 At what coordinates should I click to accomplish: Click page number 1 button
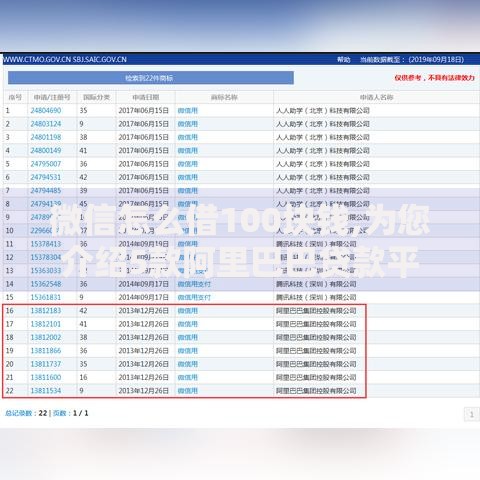tap(471, 414)
